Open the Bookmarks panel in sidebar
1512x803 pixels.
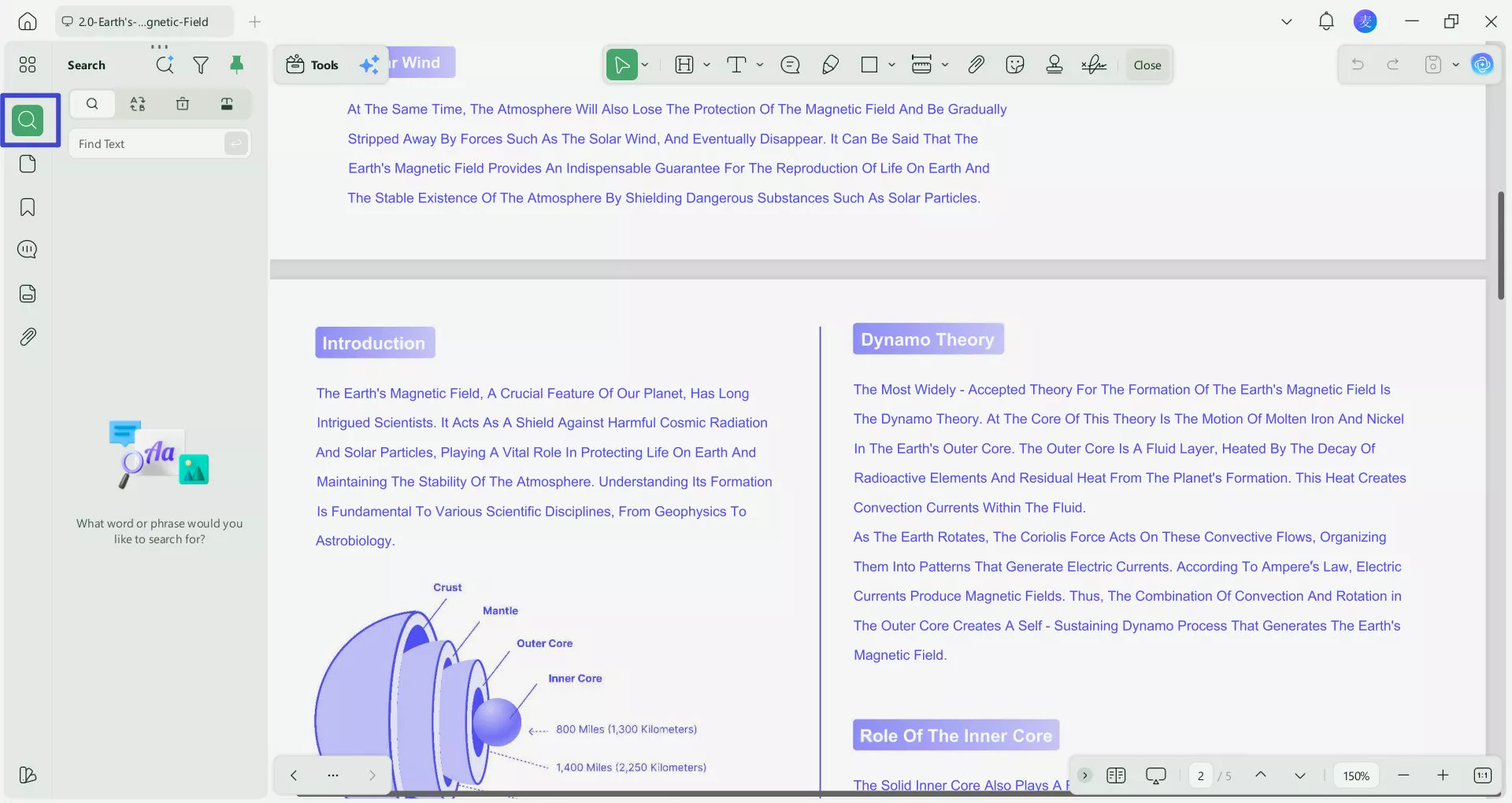28,207
